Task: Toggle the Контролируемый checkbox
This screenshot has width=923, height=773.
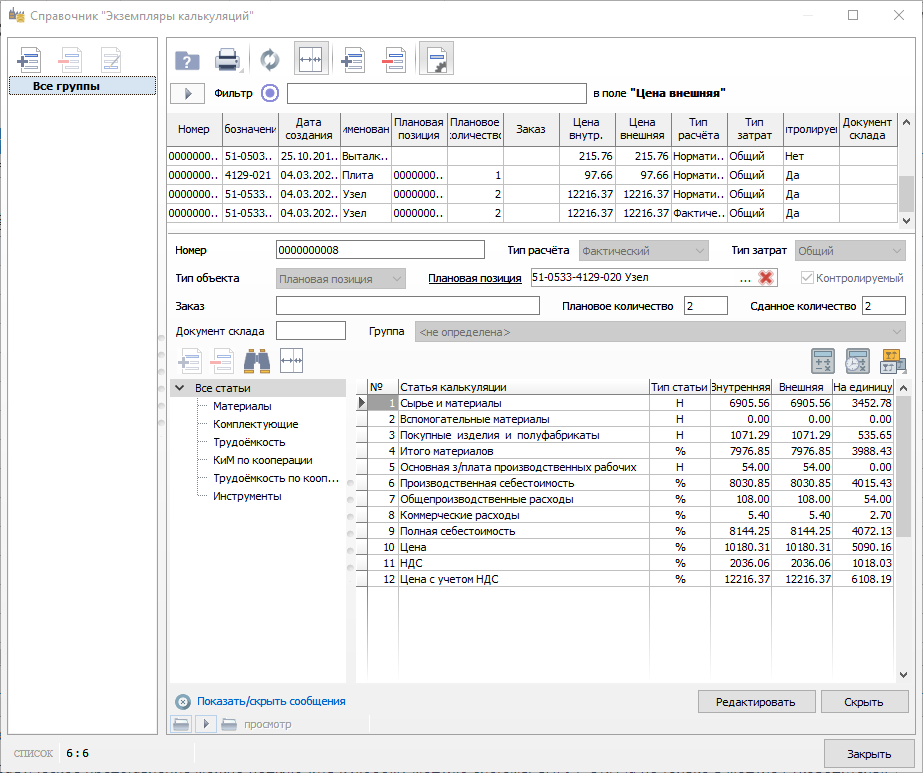Action: [807, 278]
